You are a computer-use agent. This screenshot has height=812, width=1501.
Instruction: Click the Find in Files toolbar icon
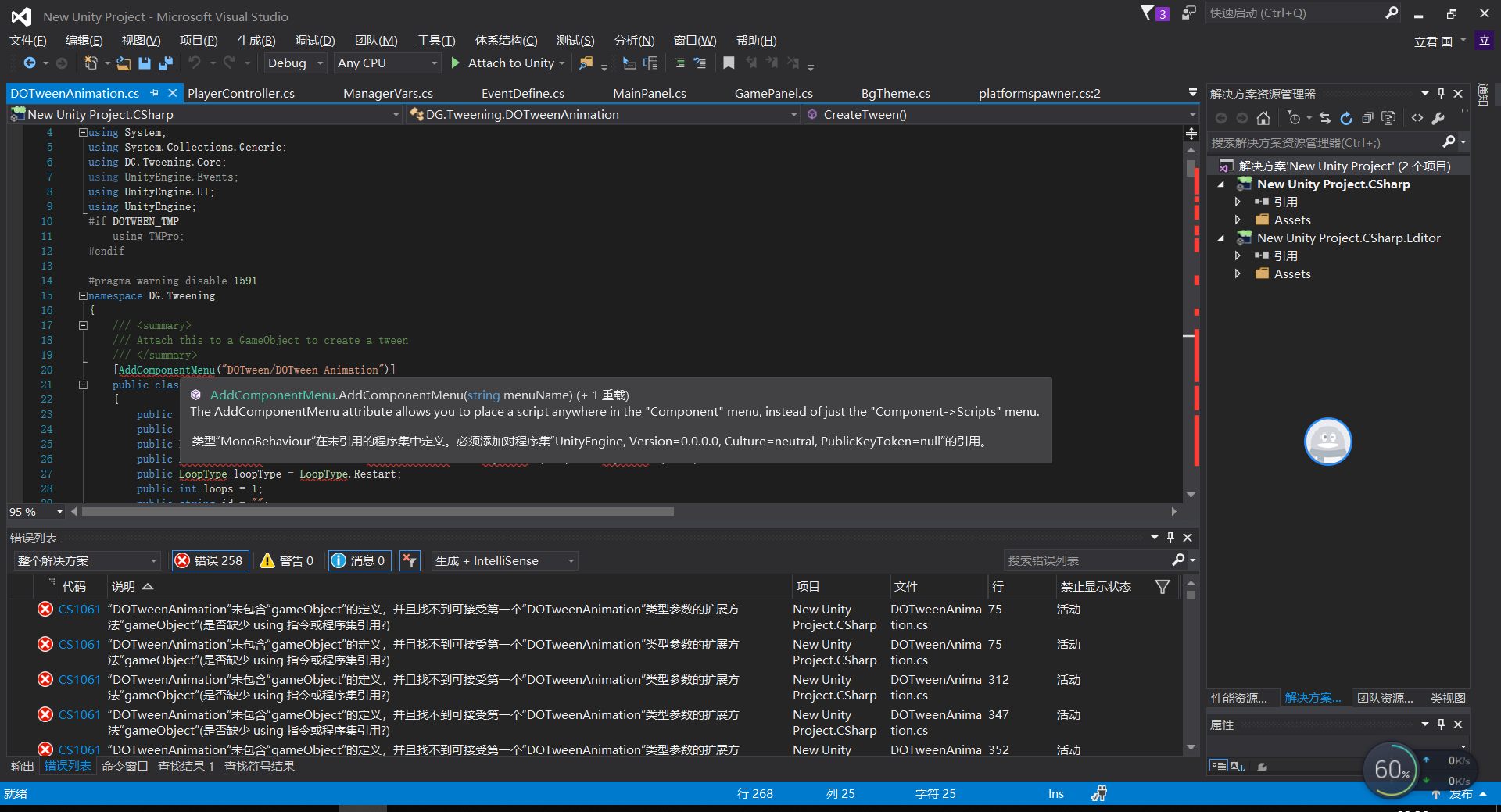coord(586,63)
